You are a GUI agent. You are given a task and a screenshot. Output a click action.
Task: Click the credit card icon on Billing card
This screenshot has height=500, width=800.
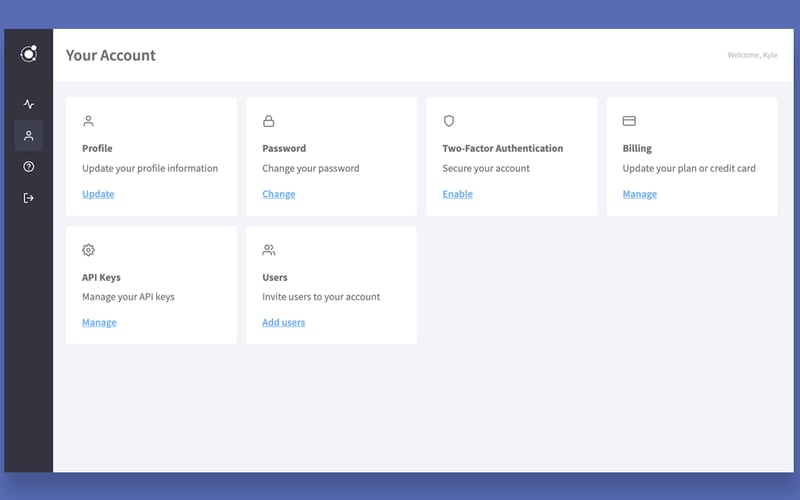point(629,121)
